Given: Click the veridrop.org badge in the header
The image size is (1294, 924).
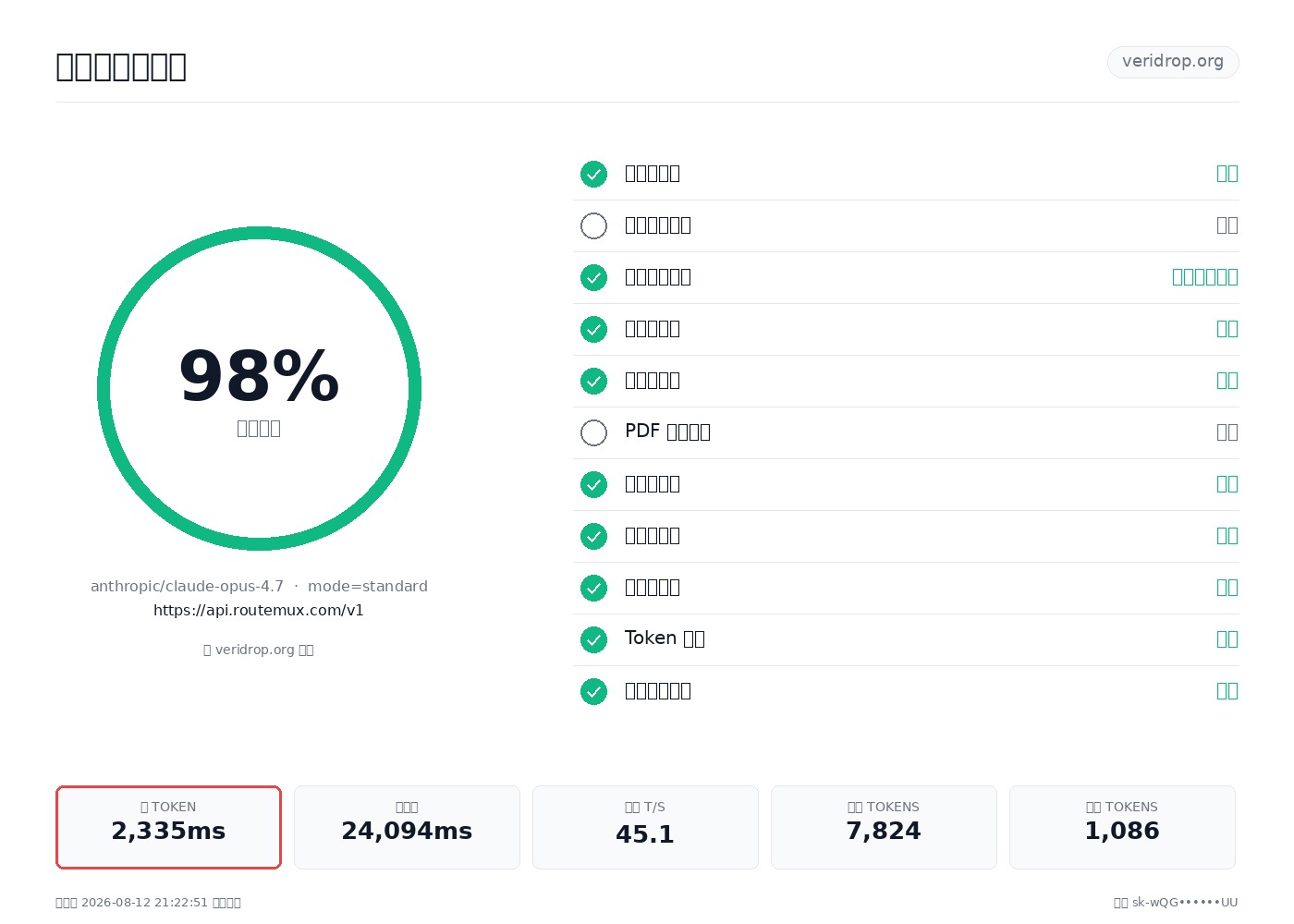Looking at the screenshot, I should (x=1173, y=62).
